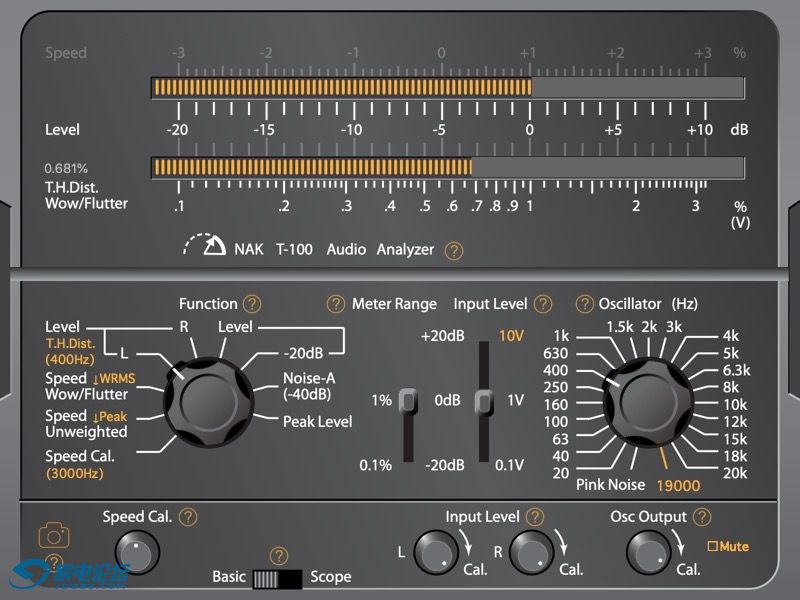Enable the Mute checkbox
Viewport: 800px width, 600px height.
pos(712,546)
